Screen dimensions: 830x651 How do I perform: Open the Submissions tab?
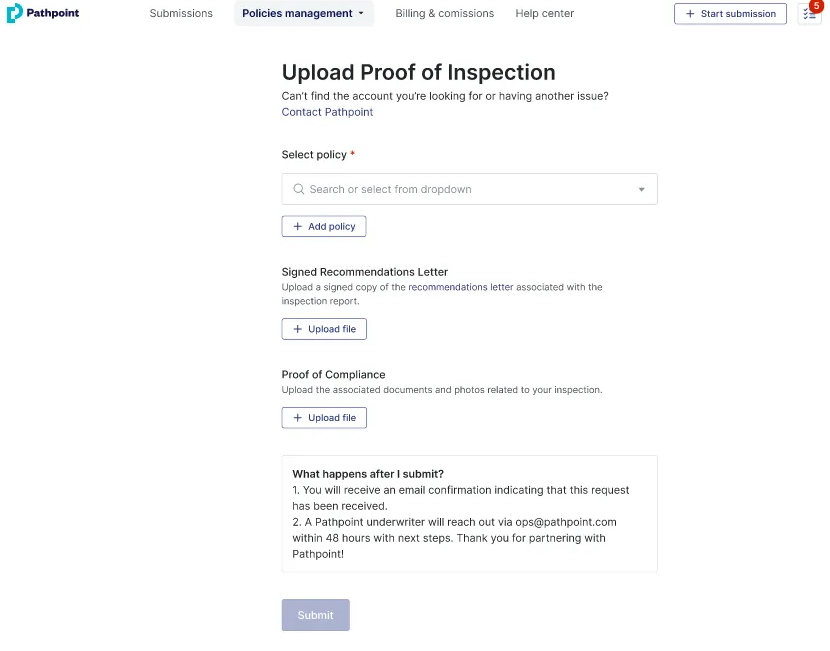(181, 14)
